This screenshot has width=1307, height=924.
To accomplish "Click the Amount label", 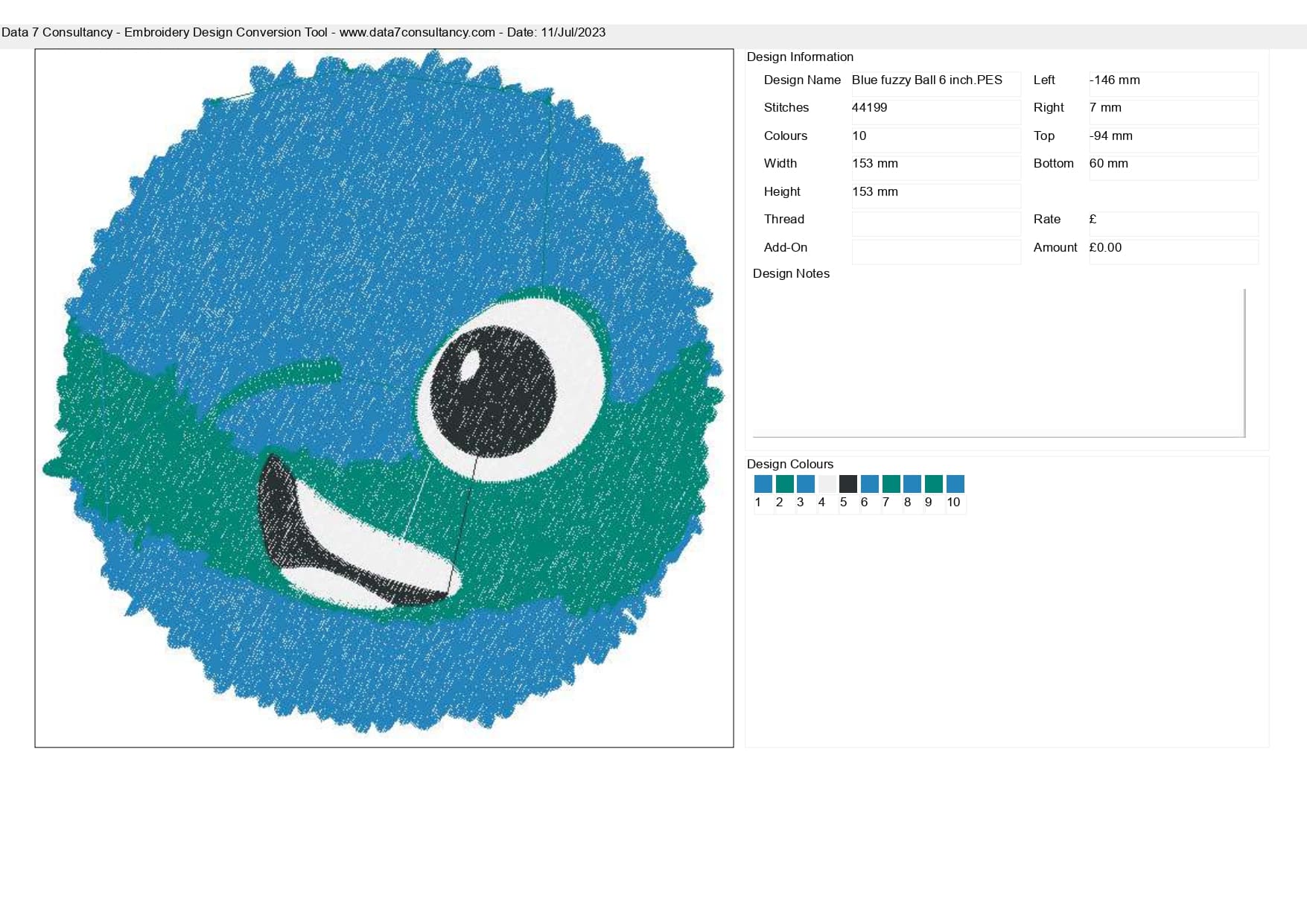I will tap(1055, 247).
